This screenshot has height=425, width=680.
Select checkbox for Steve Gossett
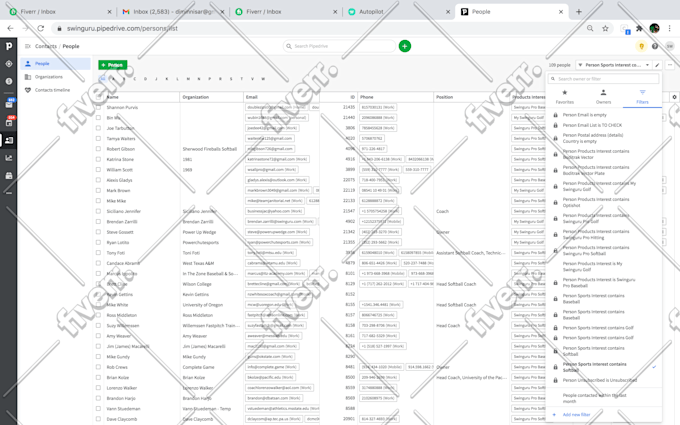coord(98,232)
